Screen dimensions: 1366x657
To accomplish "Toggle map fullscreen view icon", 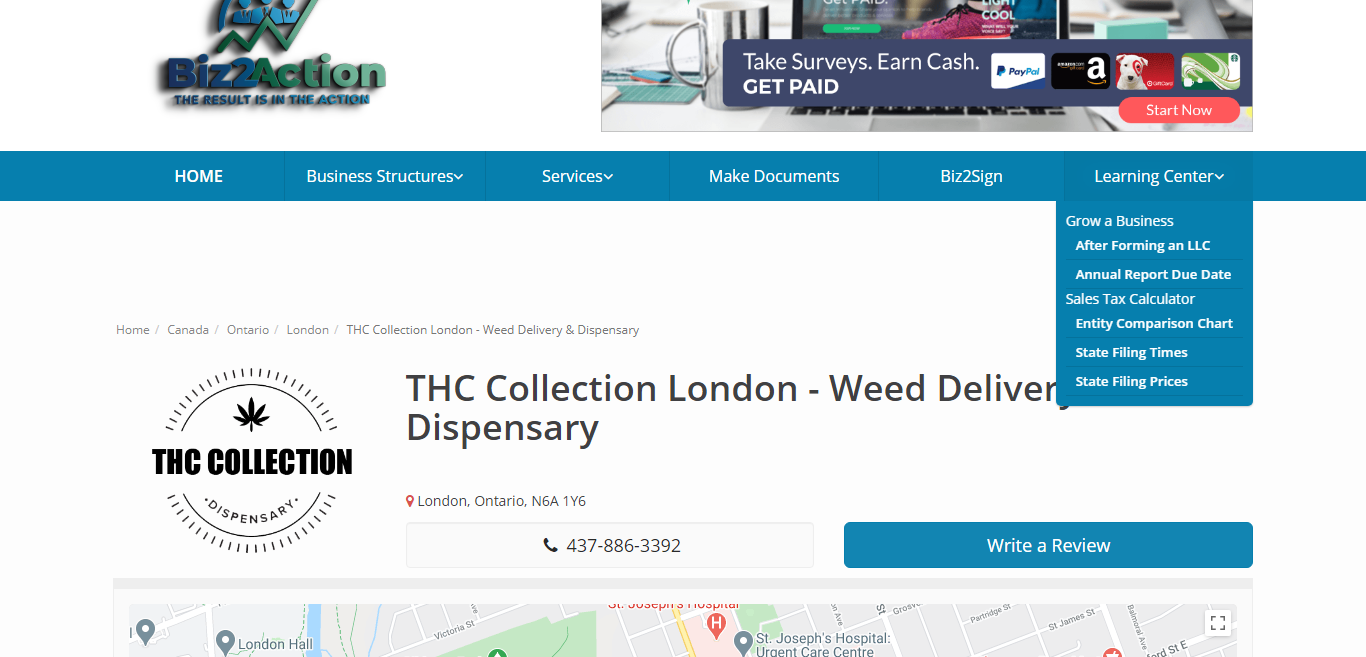I will coord(1218,623).
